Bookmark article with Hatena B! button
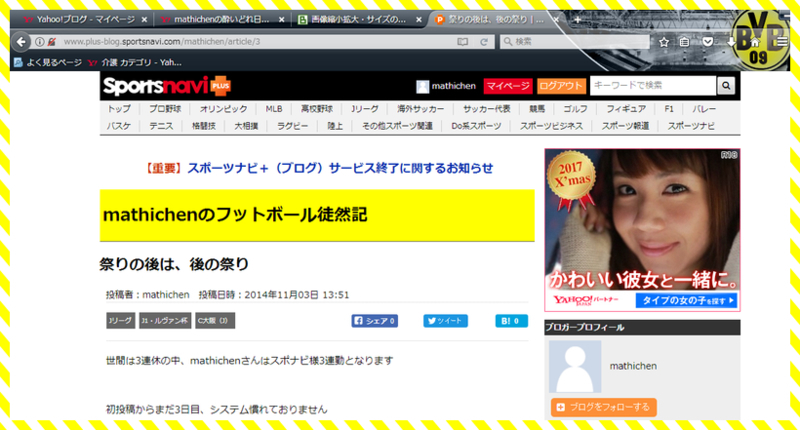The width and height of the screenshot is (800, 430). (511, 321)
